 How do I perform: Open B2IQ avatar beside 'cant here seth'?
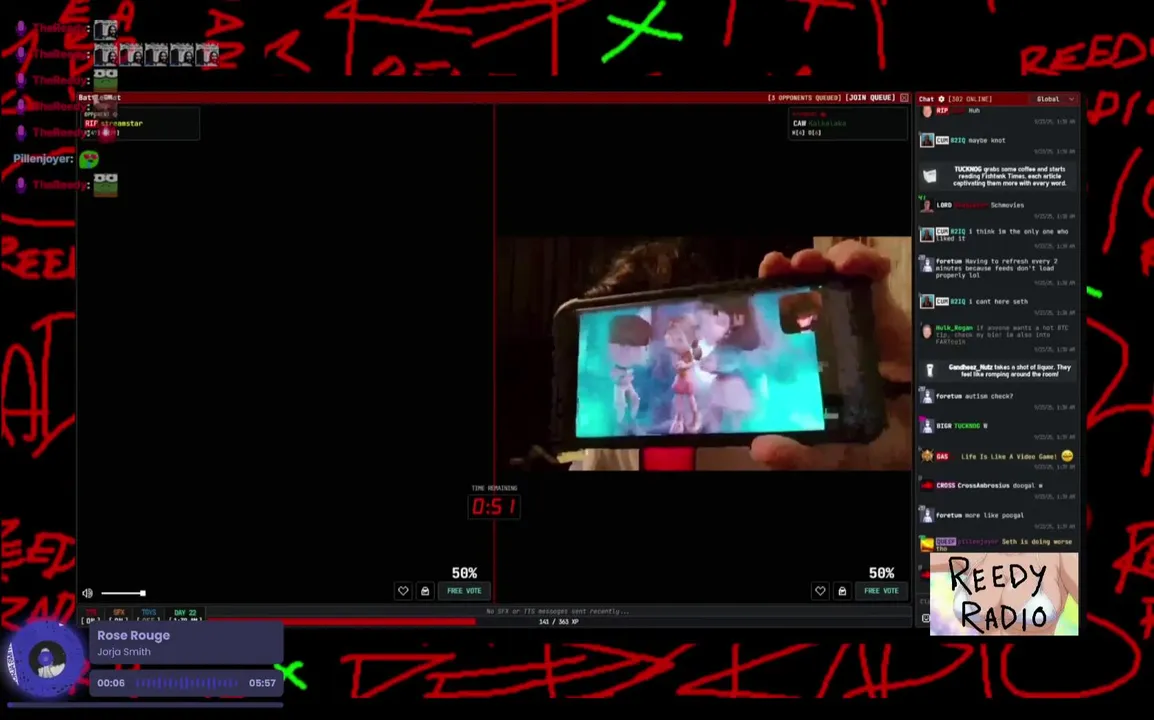[927, 301]
